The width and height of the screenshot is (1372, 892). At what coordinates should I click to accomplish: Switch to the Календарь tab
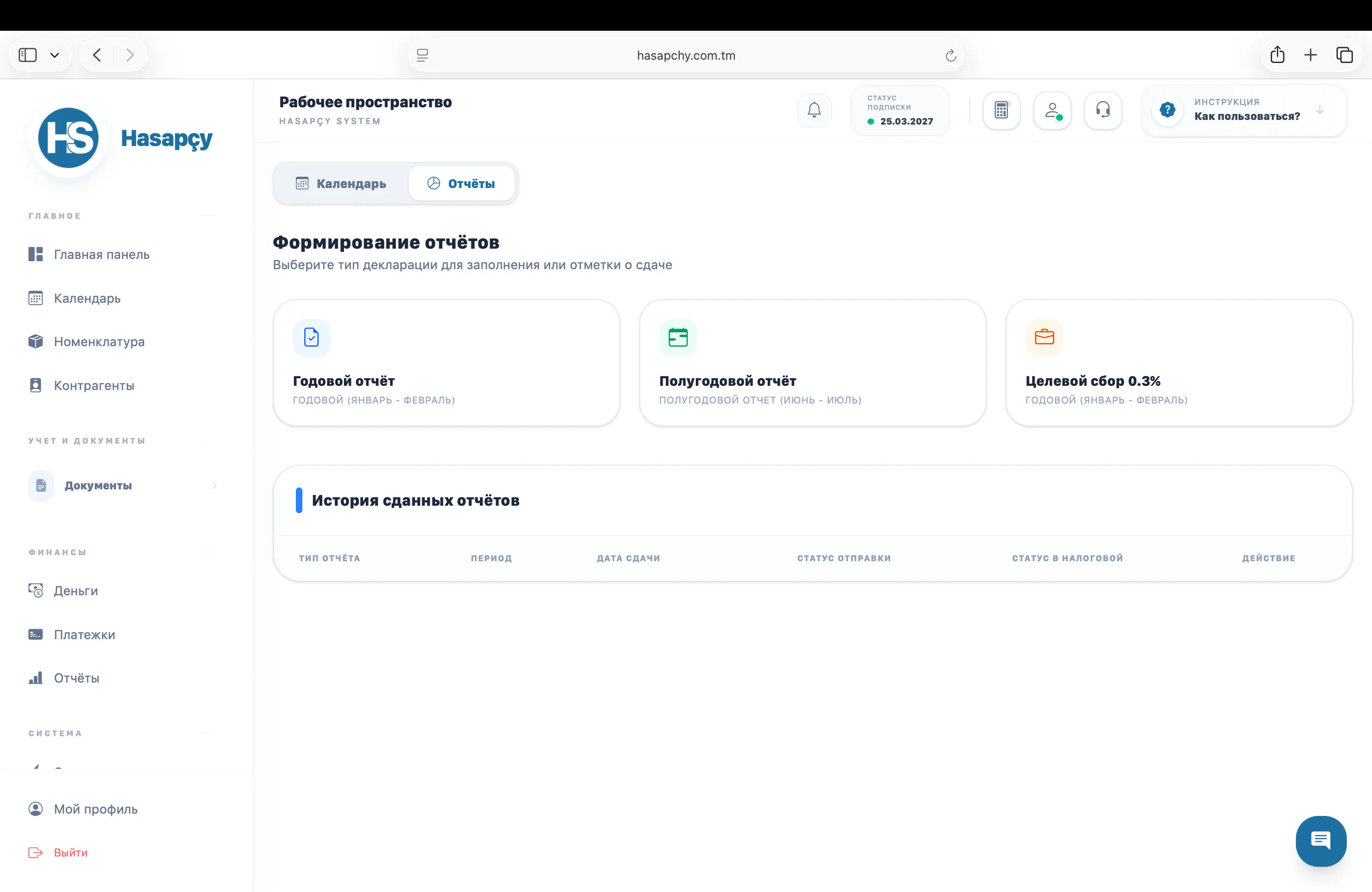(x=341, y=184)
